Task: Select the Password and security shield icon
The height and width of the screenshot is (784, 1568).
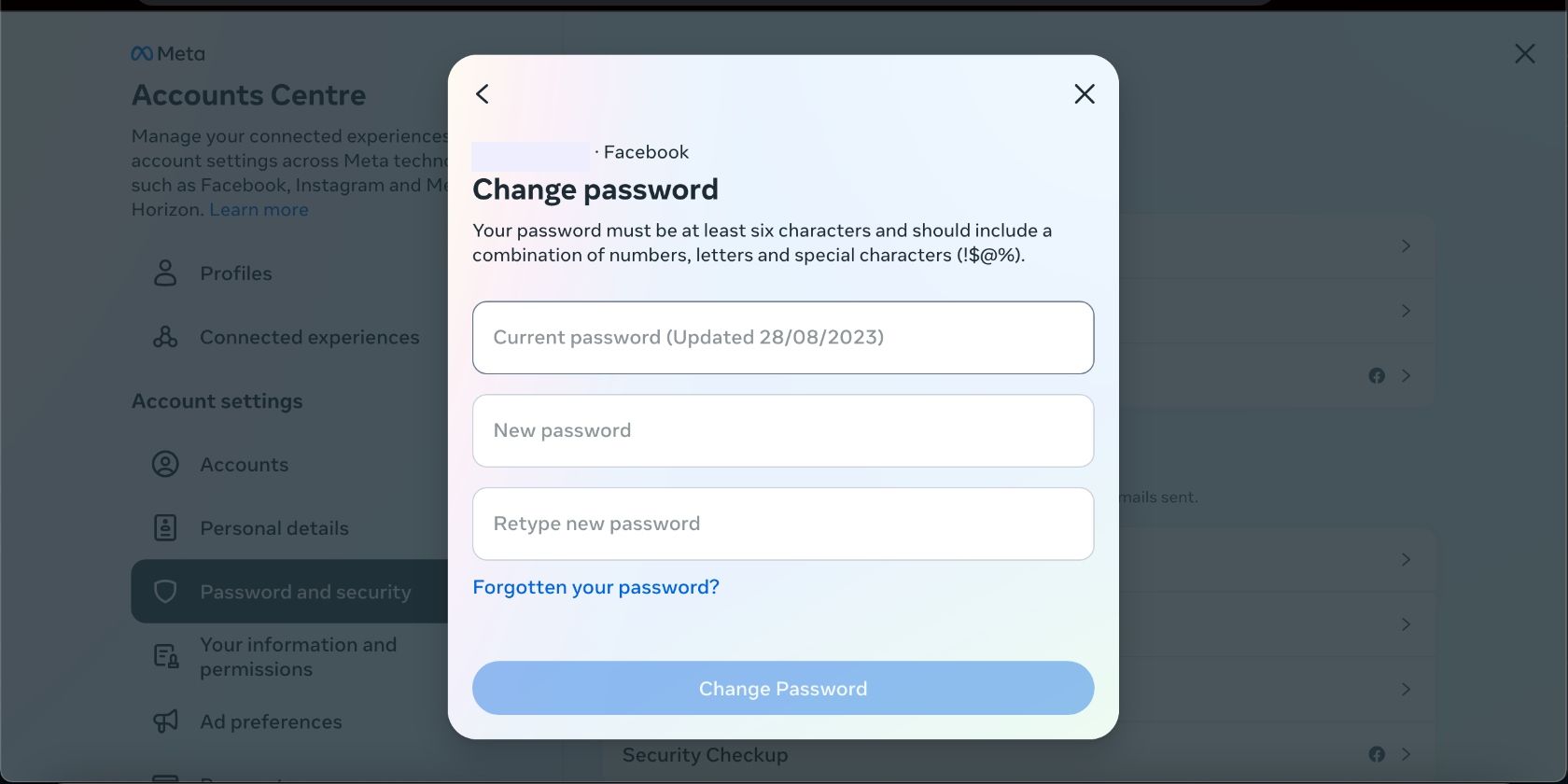Action: 164,591
